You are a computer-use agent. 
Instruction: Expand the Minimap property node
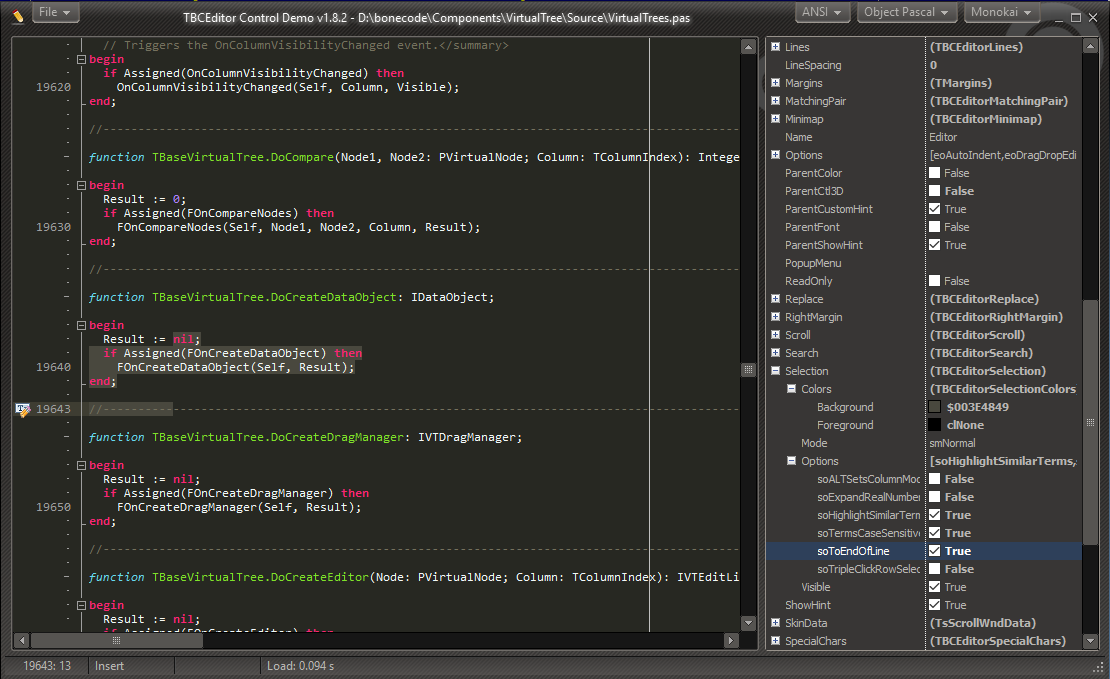tap(776, 119)
